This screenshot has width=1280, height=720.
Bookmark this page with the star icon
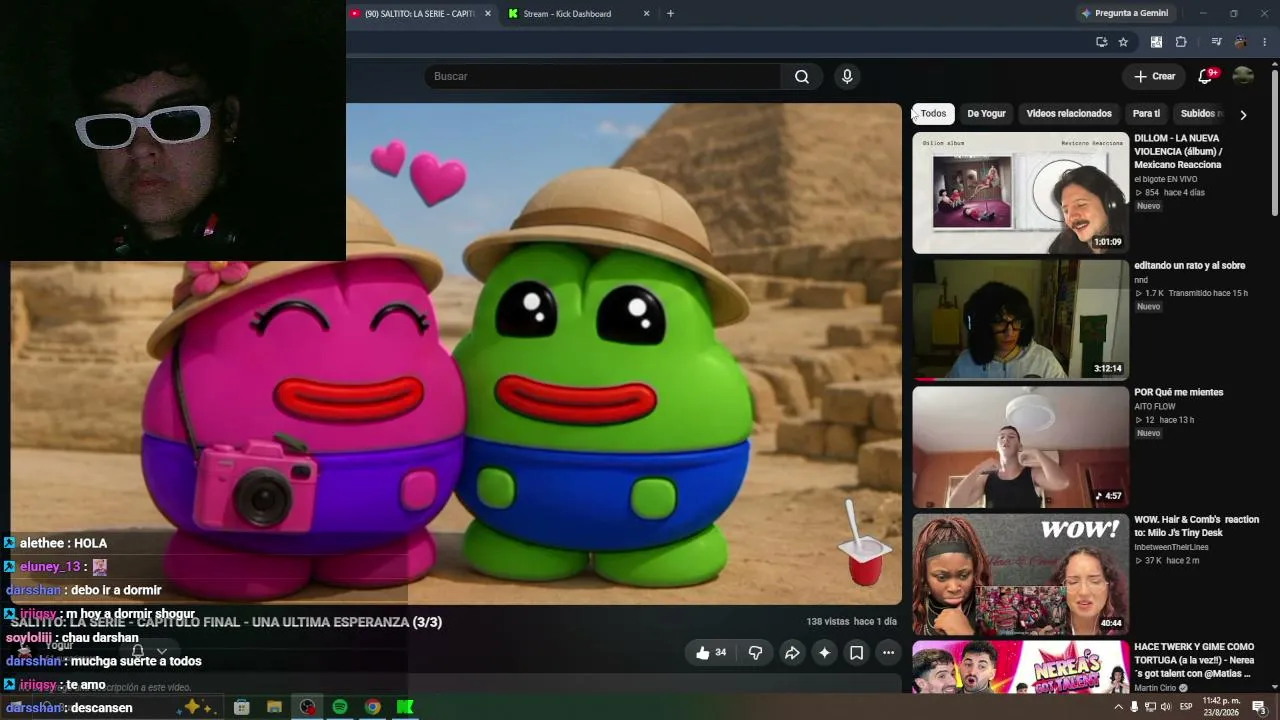pos(1123,42)
